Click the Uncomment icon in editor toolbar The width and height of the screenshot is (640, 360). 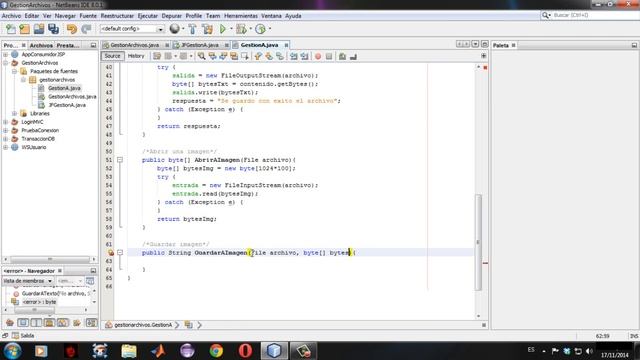[353, 56]
